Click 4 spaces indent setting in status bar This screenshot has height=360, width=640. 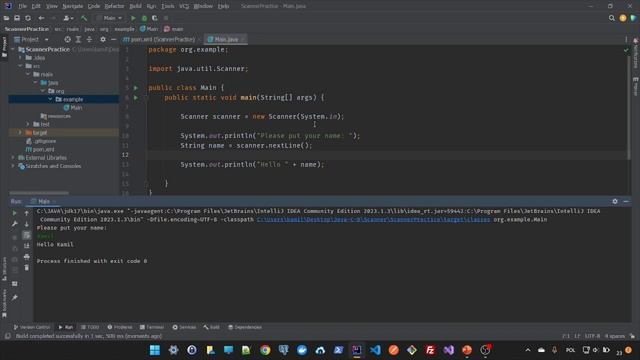pos(615,336)
